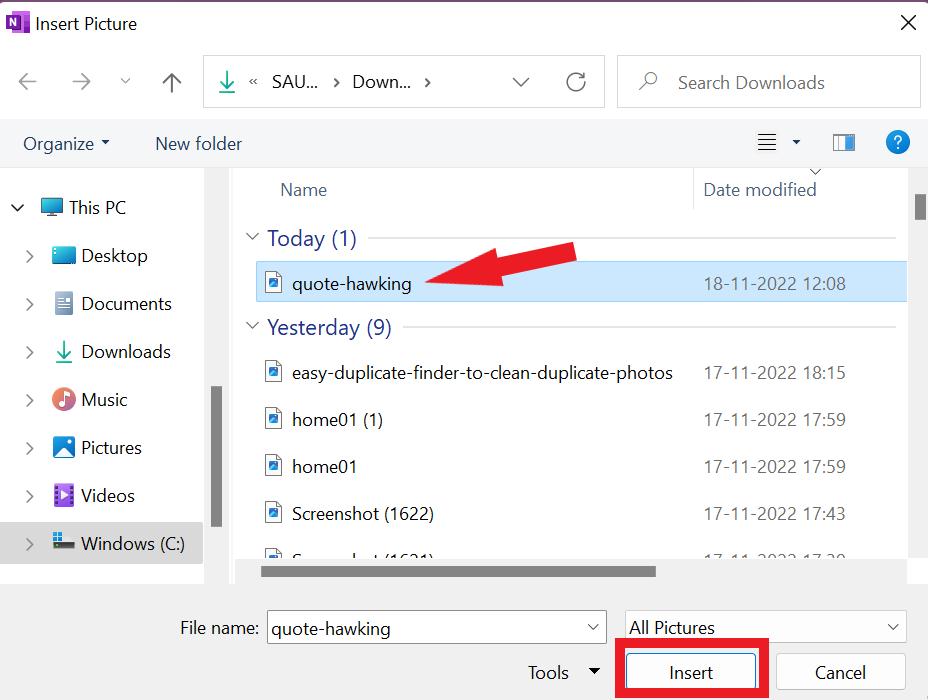Collapse the Today file group
The height and width of the screenshot is (700, 928).
pos(252,238)
